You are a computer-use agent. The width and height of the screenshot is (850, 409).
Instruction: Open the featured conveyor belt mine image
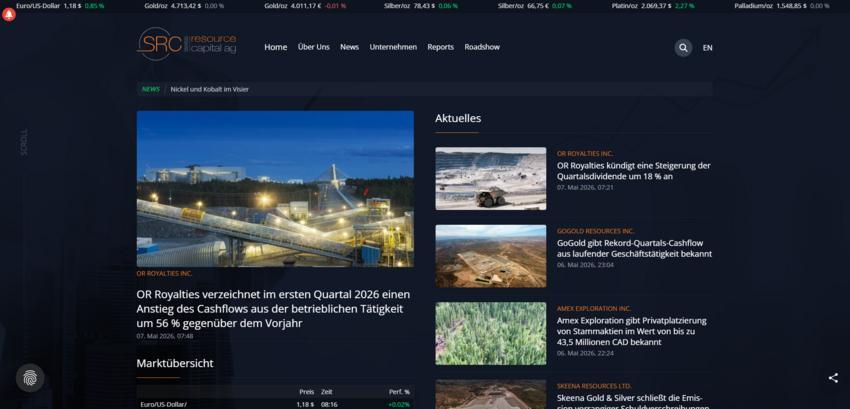pos(275,189)
